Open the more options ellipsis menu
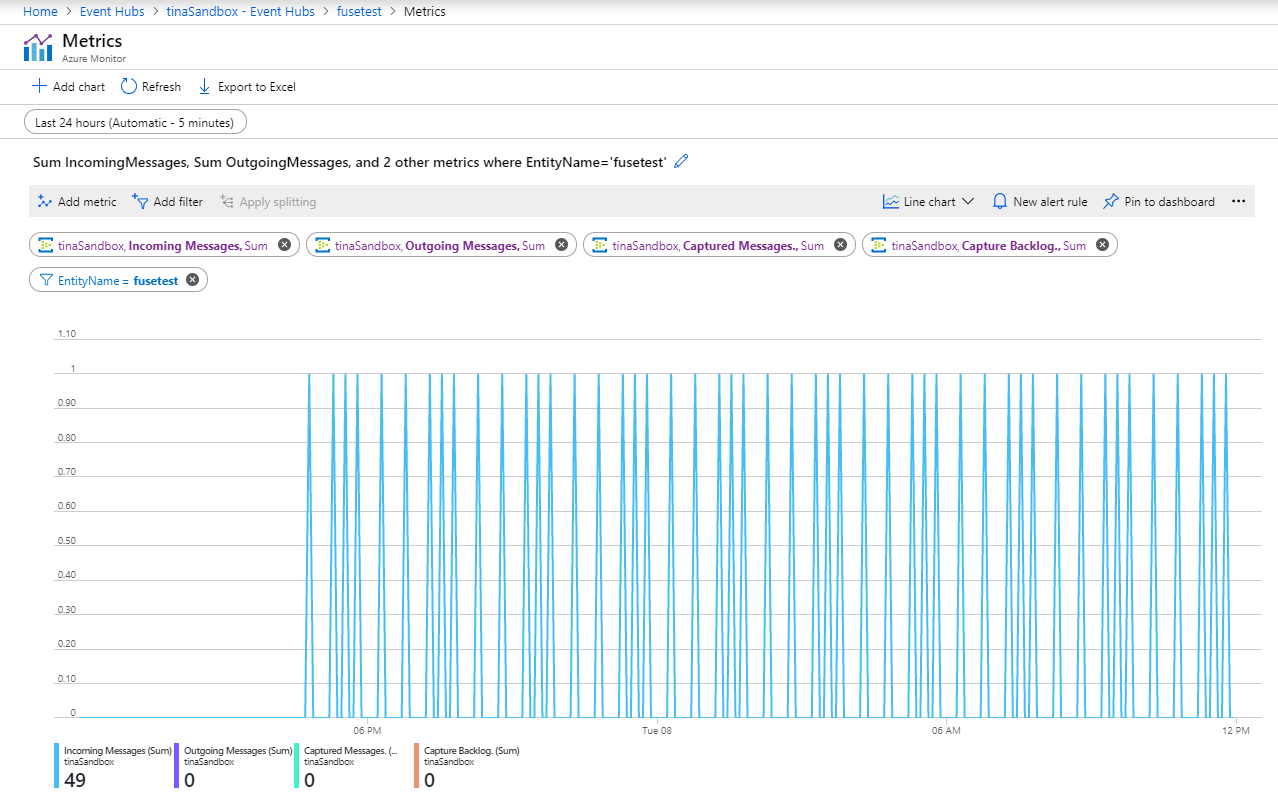Screen dimensions: 1278x809 pyautogui.click(x=1238, y=201)
